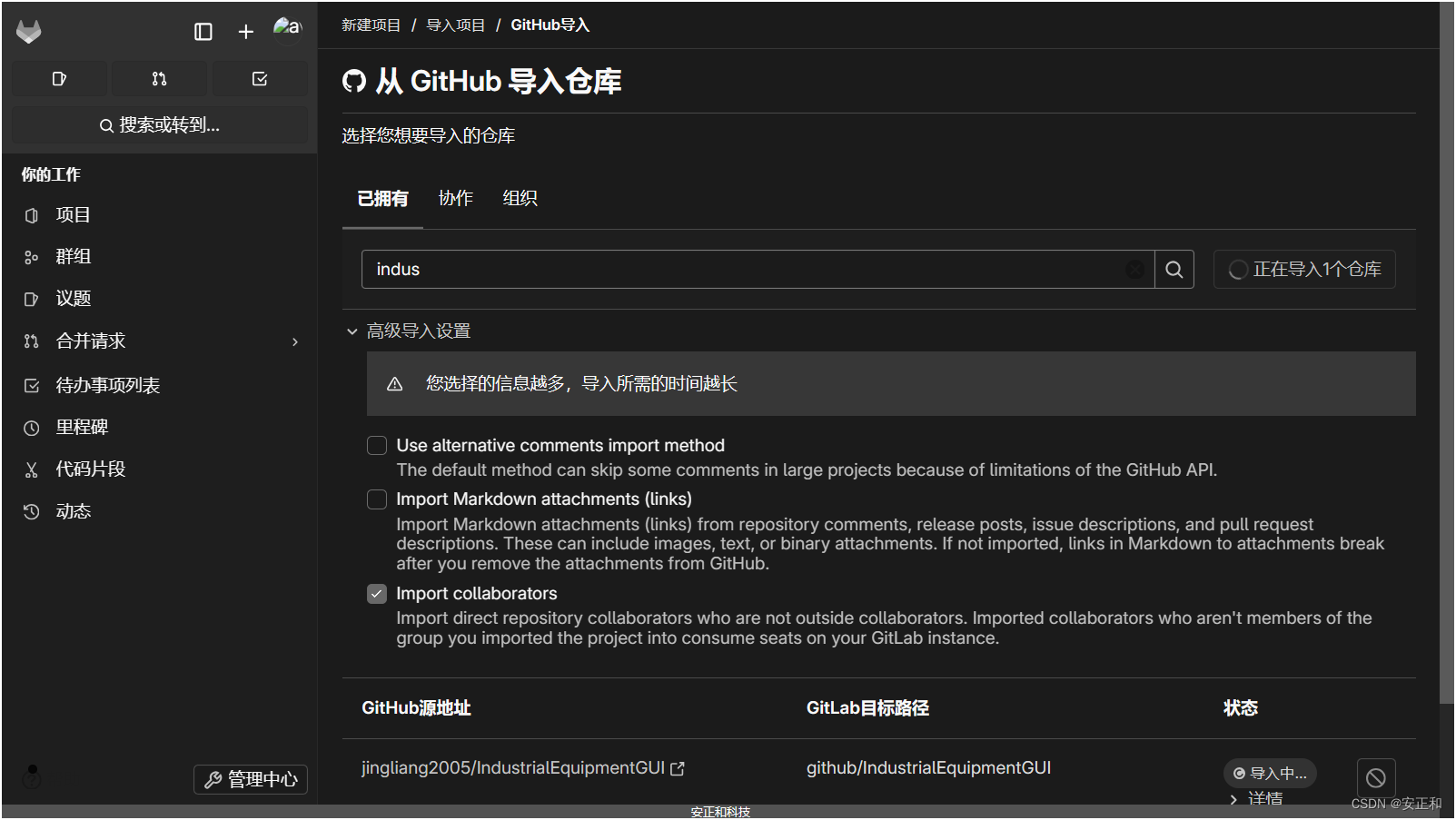Switch to the 协作 tab
The width and height of the screenshot is (1456, 820).
click(456, 199)
